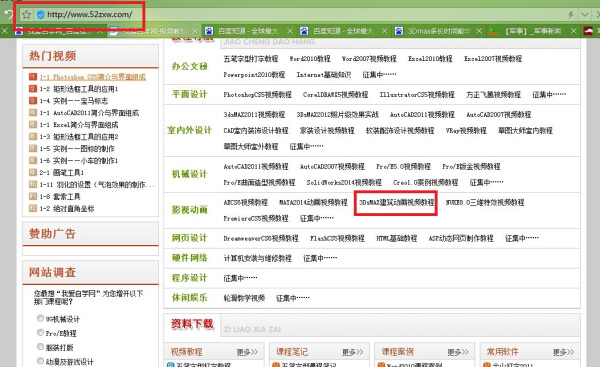Switch to the 【军事】_军事新闻 tab
Screen dimensions: 600x367
coord(533,31)
